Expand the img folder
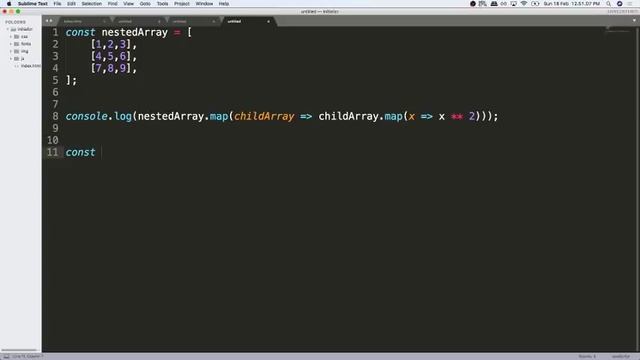 (11, 51)
